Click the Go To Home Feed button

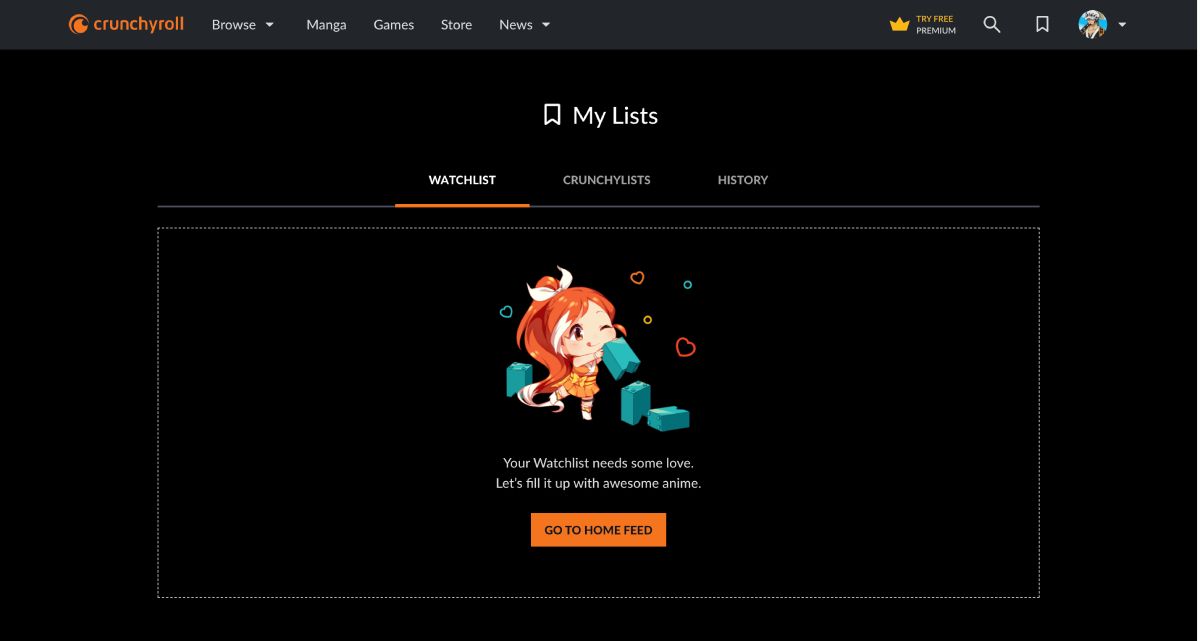[598, 530]
